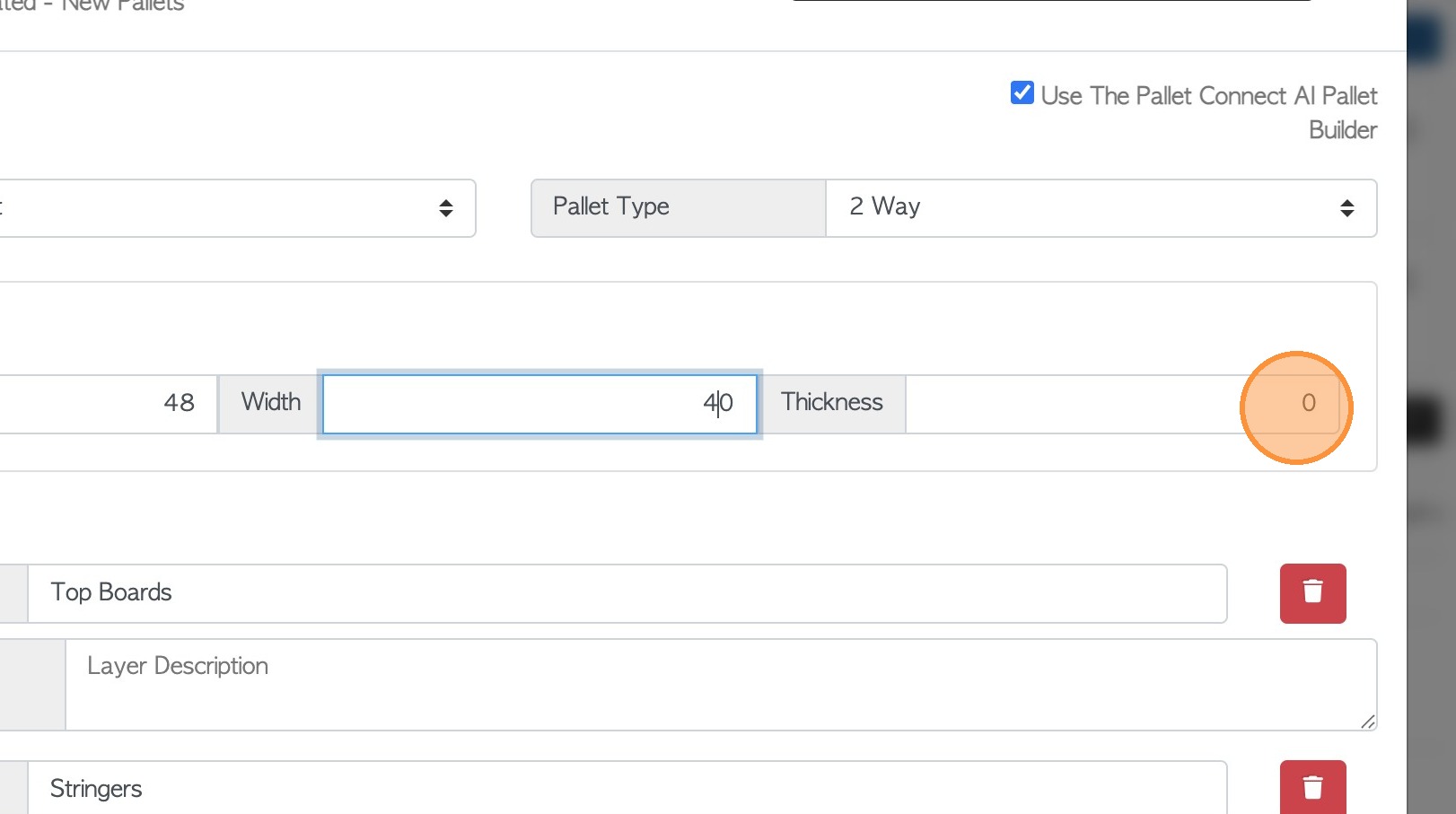The image size is (1456, 814).
Task: Click the AI Pallet Builder label text
Action: (x=1208, y=97)
